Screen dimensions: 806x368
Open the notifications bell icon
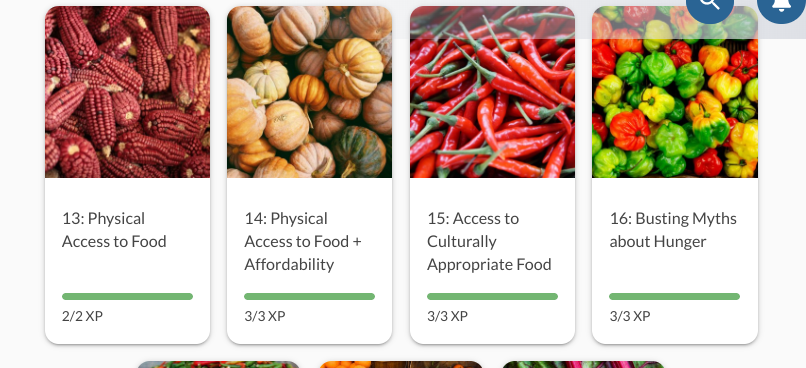click(781, 5)
